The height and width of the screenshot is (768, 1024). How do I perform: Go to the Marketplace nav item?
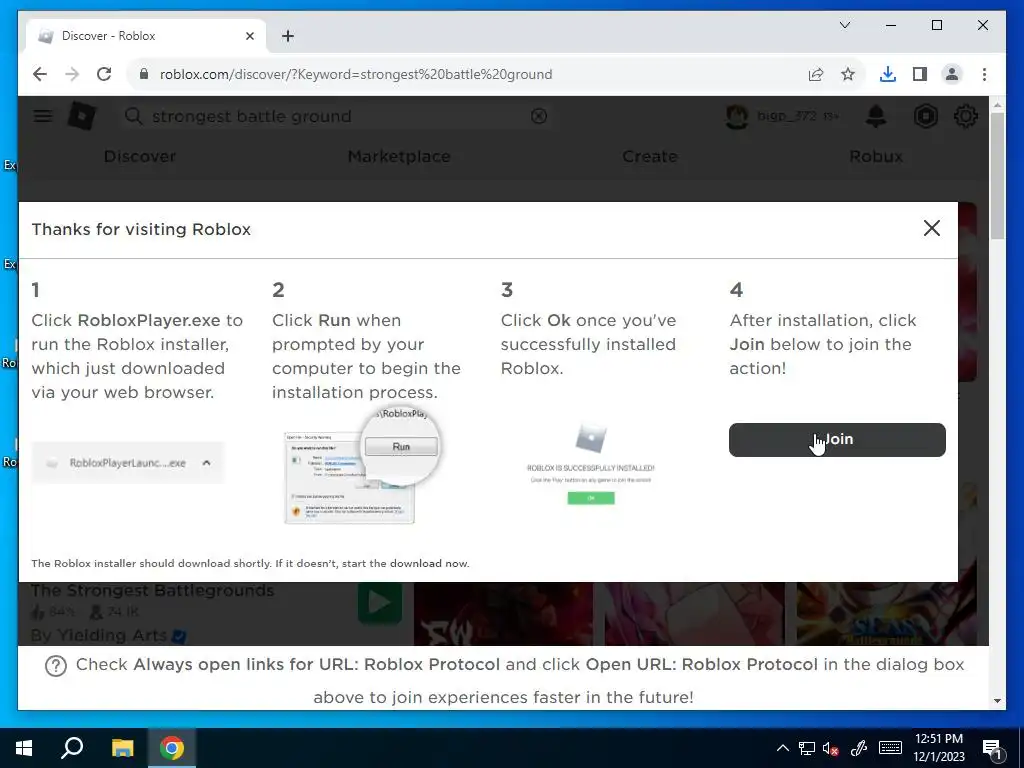point(399,156)
